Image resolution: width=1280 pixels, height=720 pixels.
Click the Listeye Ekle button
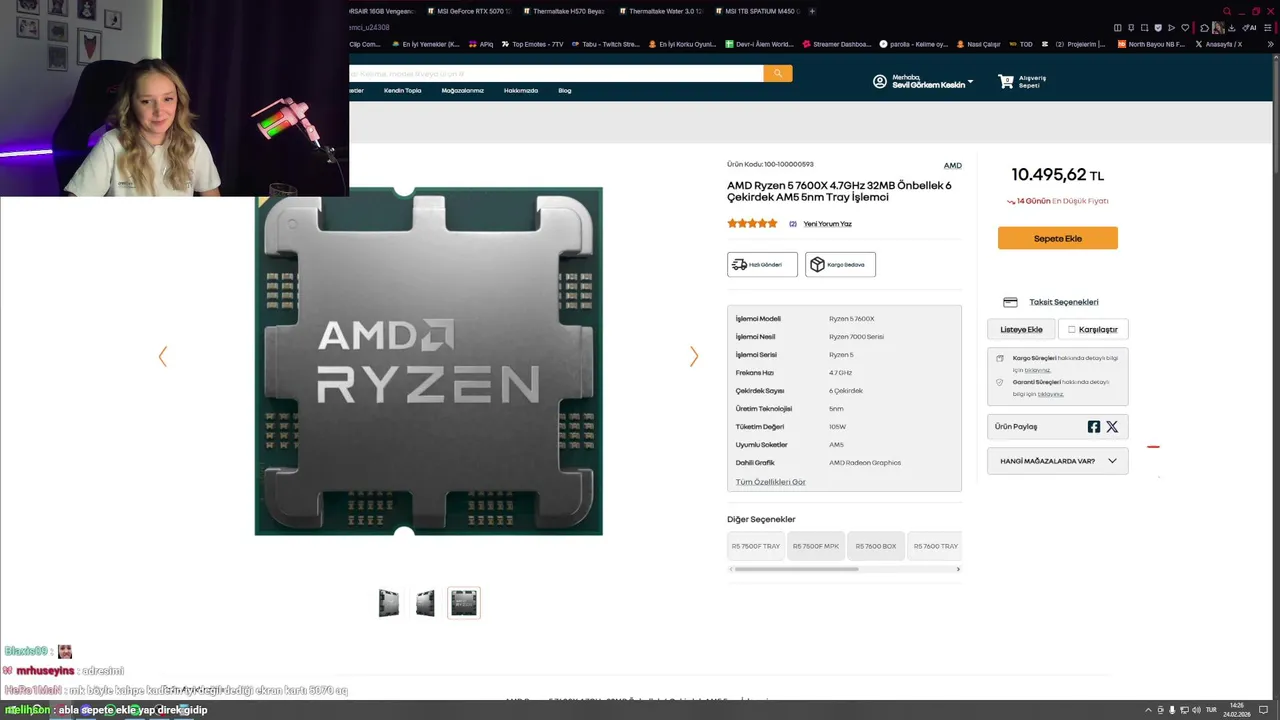coord(1021,329)
